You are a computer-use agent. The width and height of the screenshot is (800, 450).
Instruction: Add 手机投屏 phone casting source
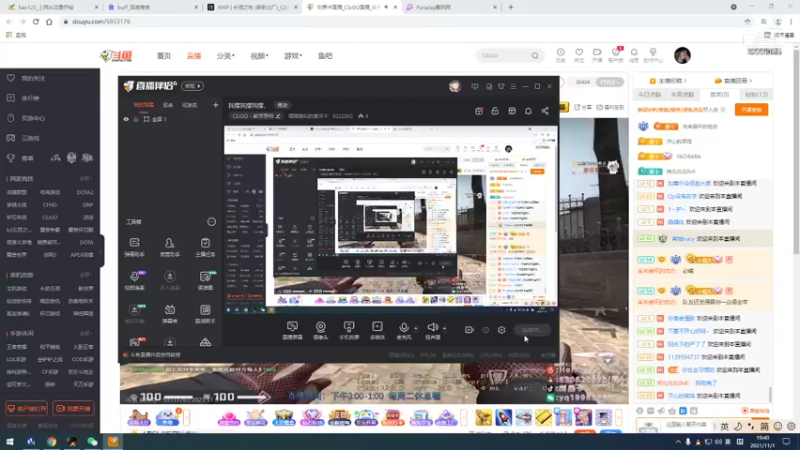pyautogui.click(x=349, y=330)
